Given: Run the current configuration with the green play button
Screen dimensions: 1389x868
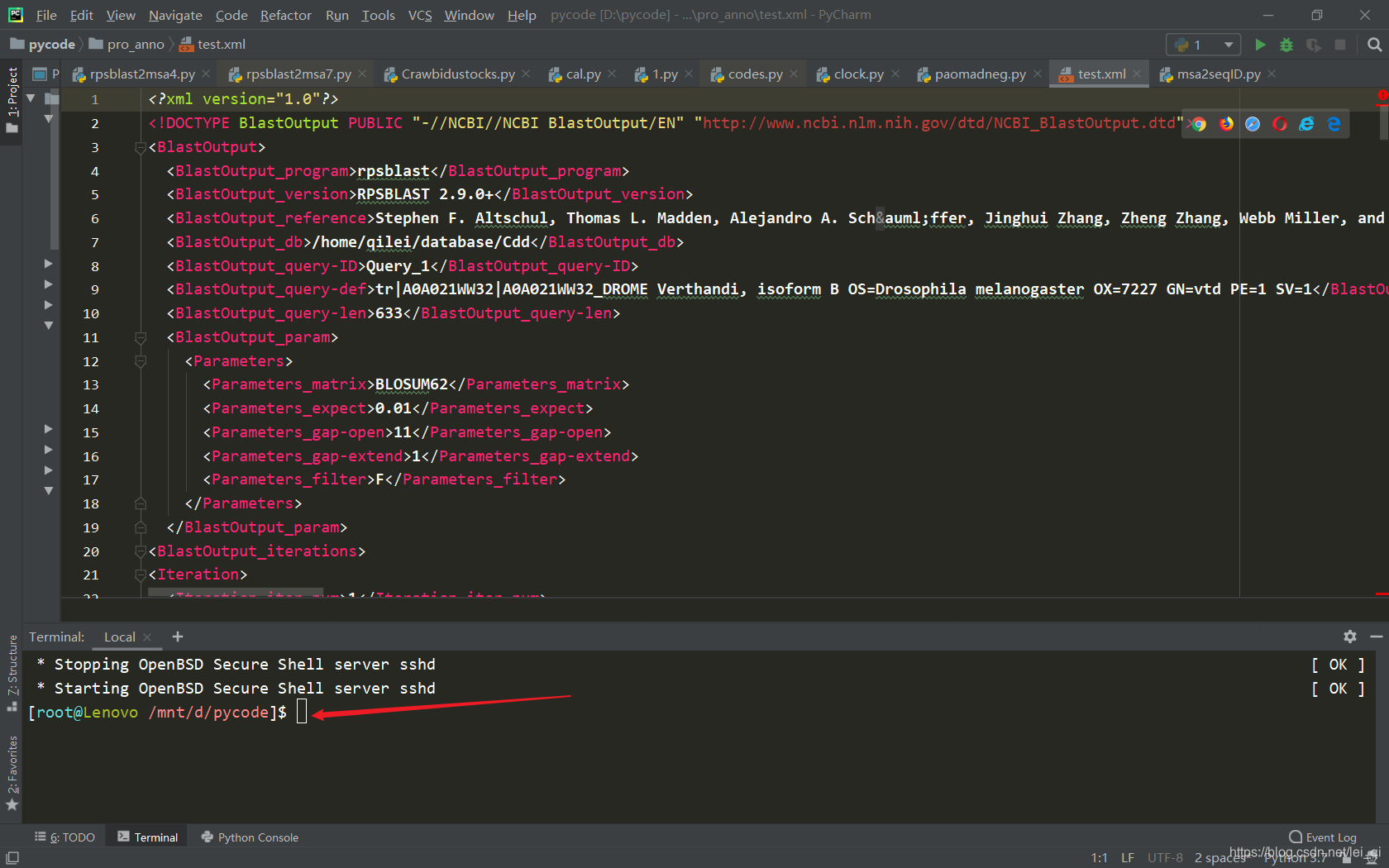Looking at the screenshot, I should click(1260, 45).
